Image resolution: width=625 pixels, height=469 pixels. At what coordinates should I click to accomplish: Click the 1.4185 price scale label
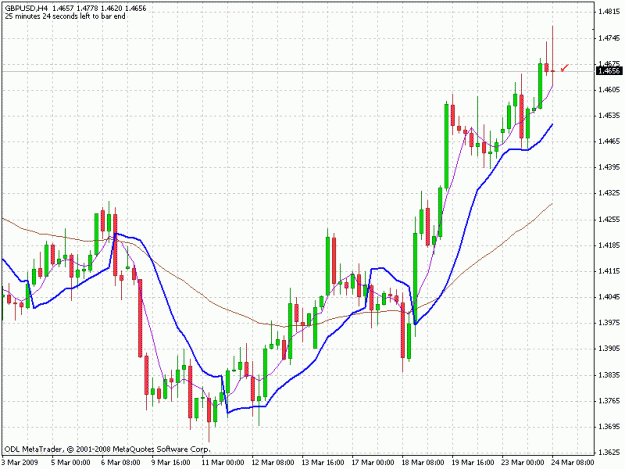[x=609, y=245]
